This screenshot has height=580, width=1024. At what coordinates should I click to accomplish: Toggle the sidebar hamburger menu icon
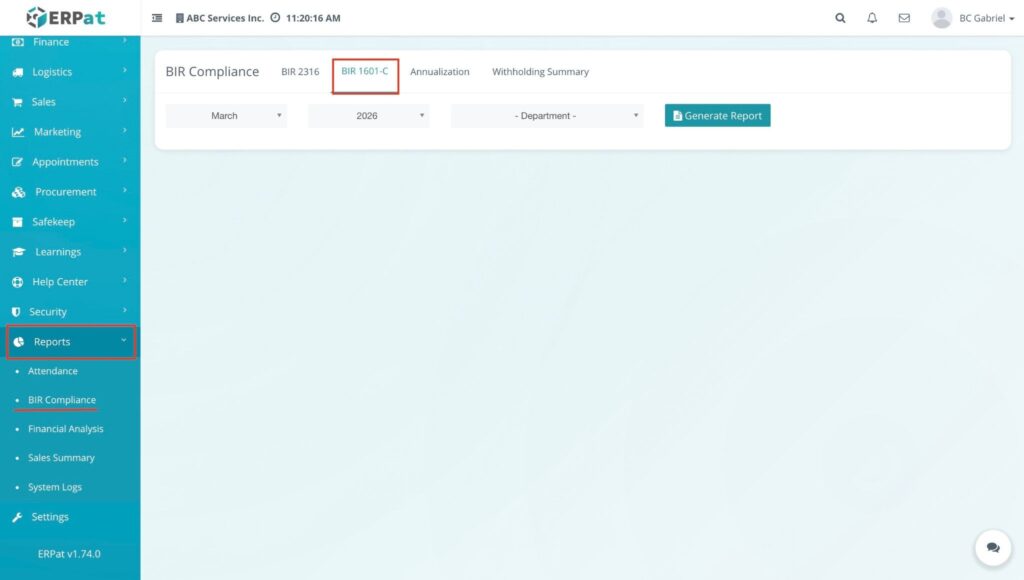tap(157, 18)
